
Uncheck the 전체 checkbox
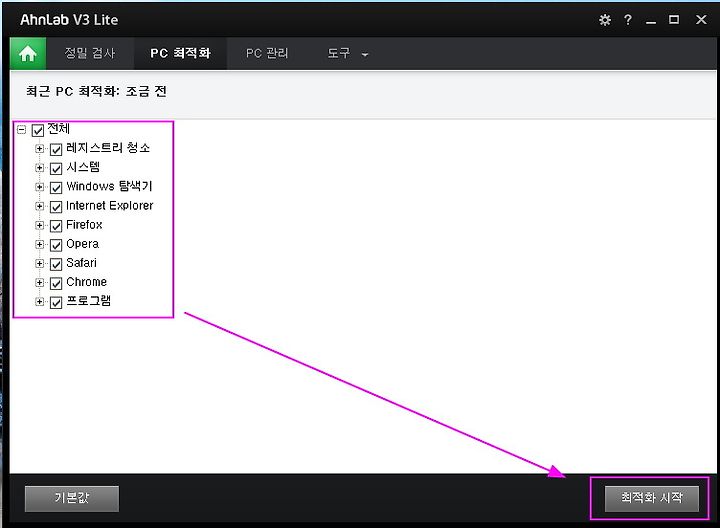38,130
